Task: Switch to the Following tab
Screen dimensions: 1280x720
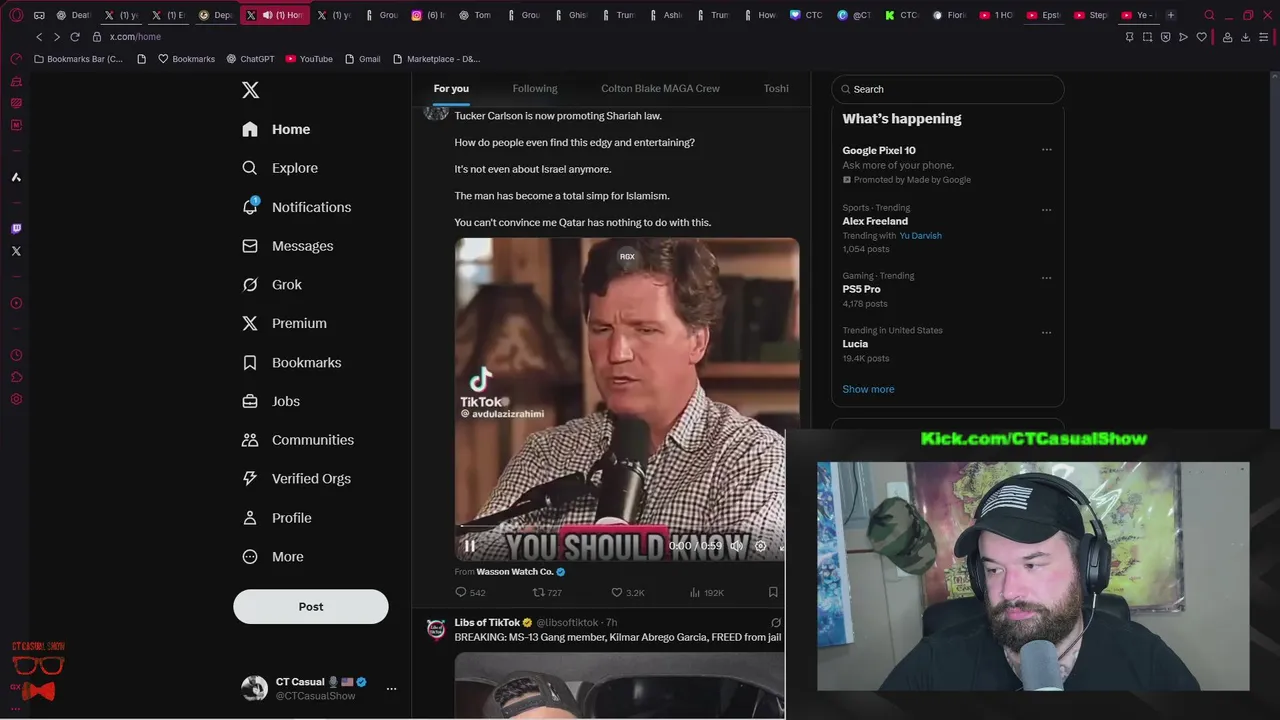Action: 535,89
